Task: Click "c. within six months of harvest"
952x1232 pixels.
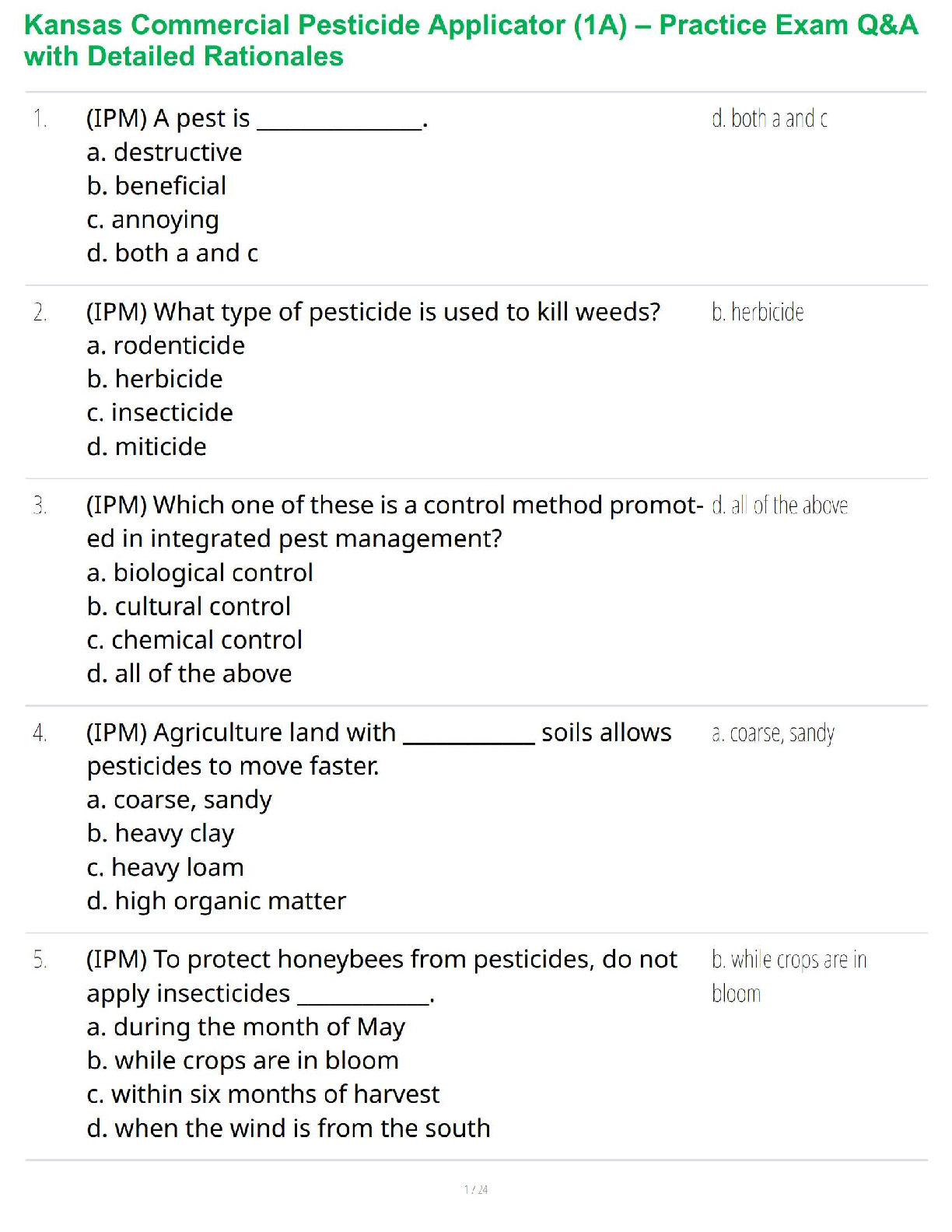Action: 263,1095
